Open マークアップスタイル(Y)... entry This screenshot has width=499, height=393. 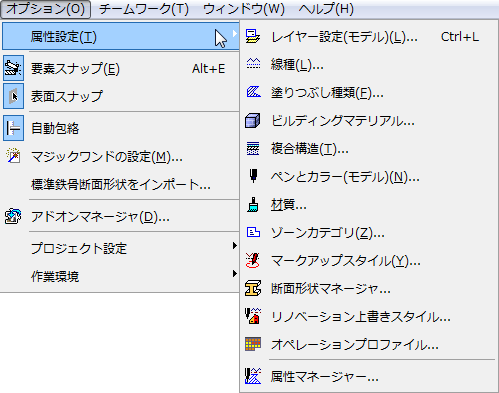click(346, 261)
